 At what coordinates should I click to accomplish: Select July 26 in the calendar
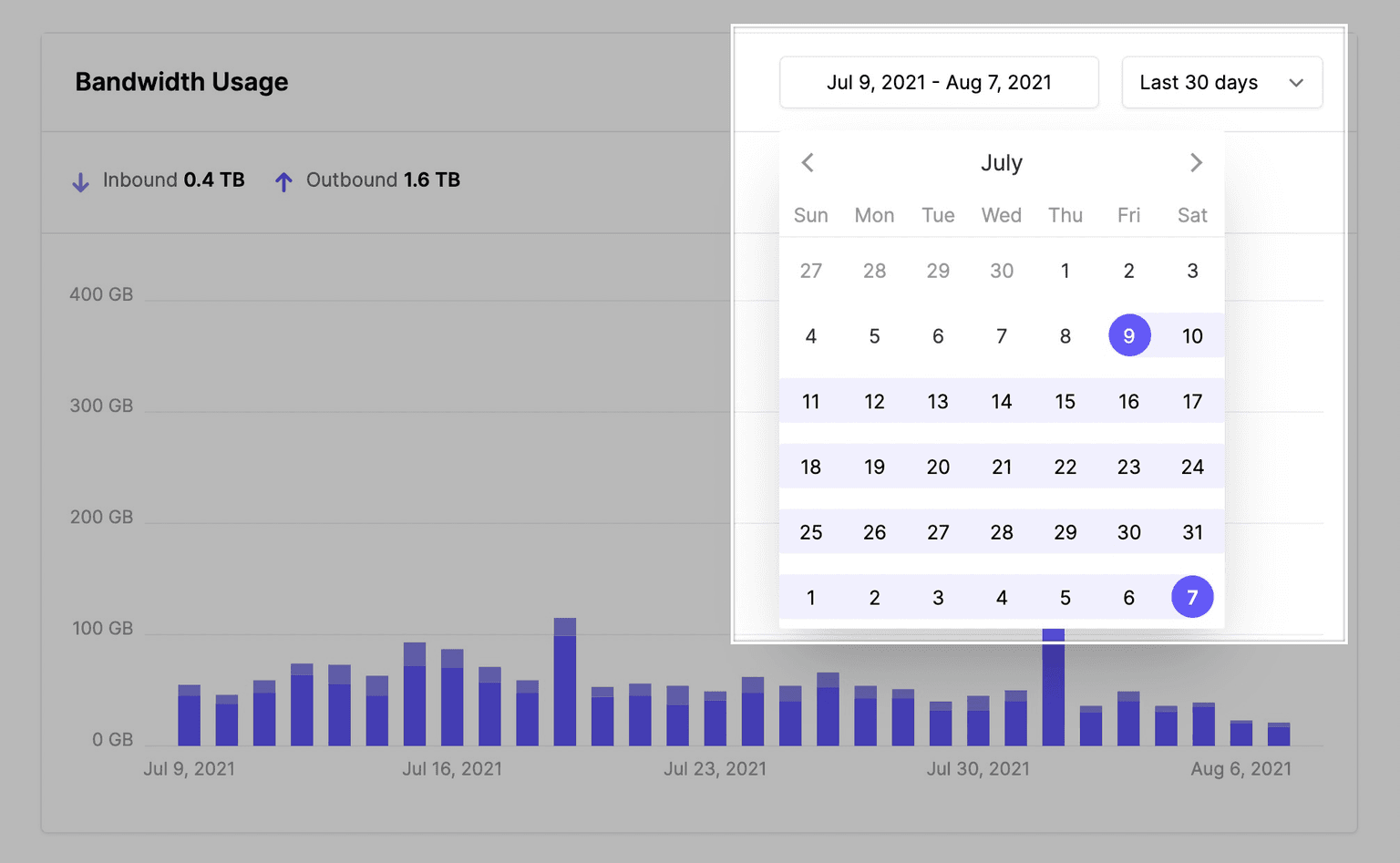[874, 532]
